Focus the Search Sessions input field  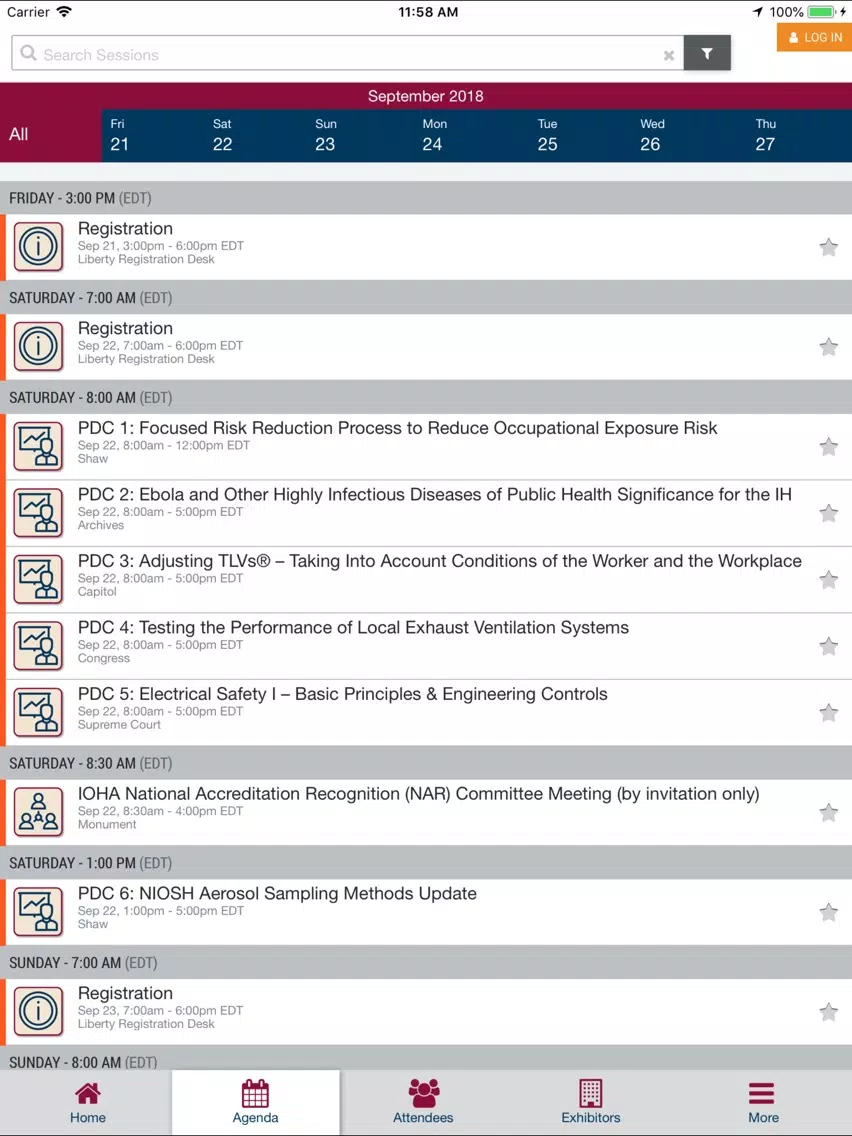[348, 53]
